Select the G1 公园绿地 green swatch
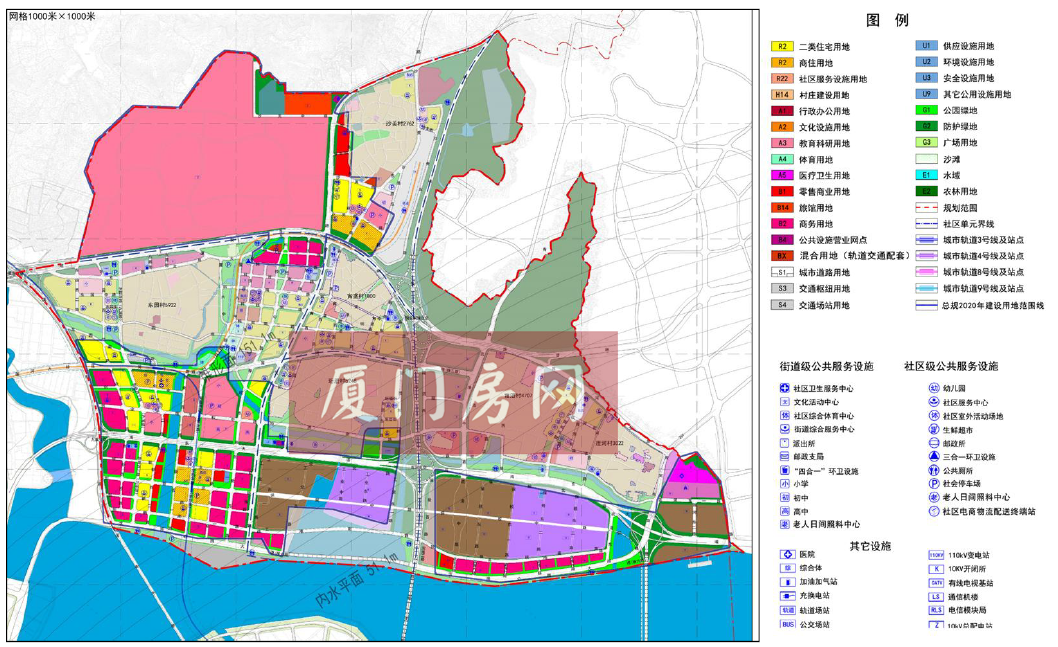 (x=926, y=110)
